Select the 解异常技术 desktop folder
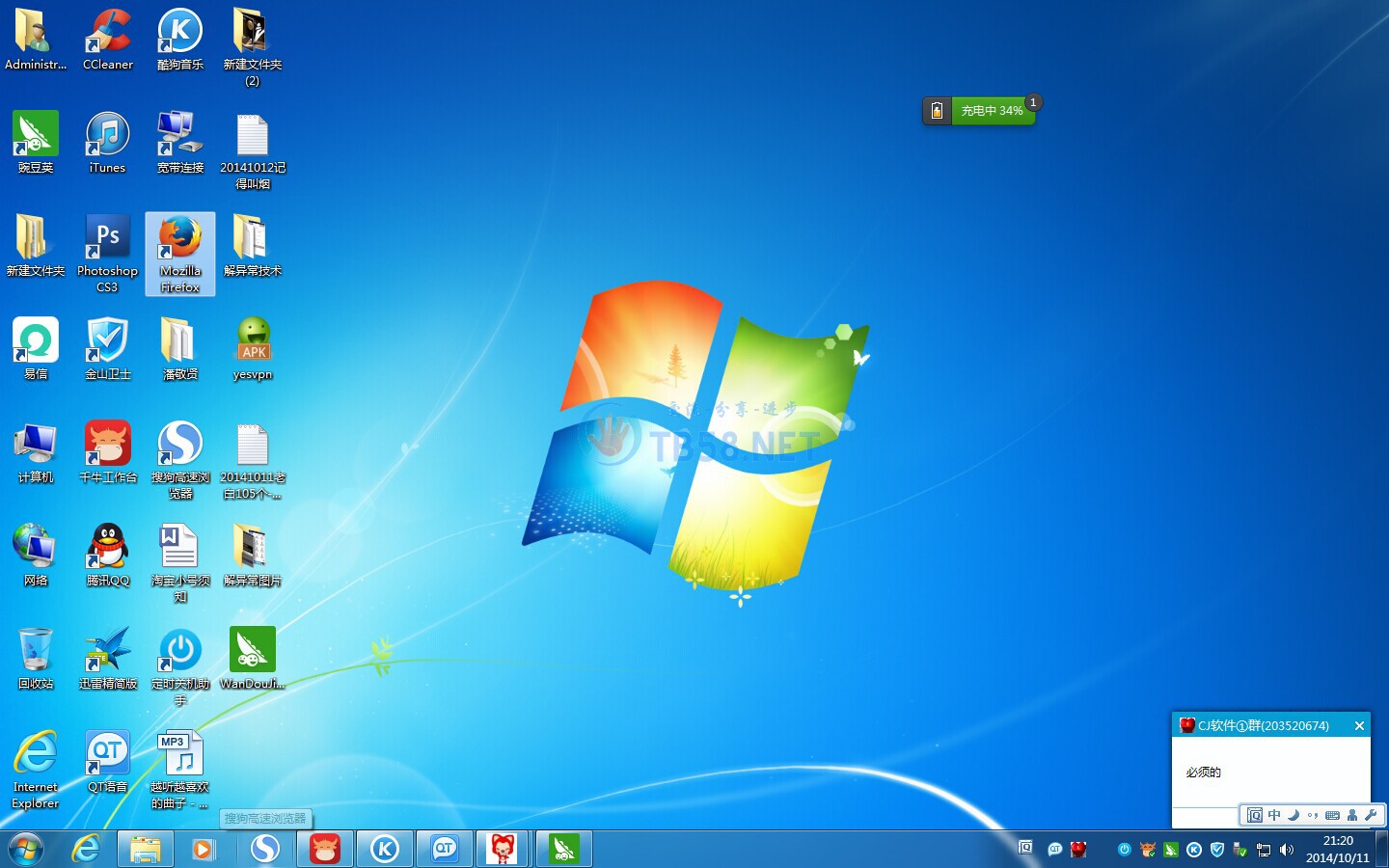The height and width of the screenshot is (868, 1389). tap(253, 245)
